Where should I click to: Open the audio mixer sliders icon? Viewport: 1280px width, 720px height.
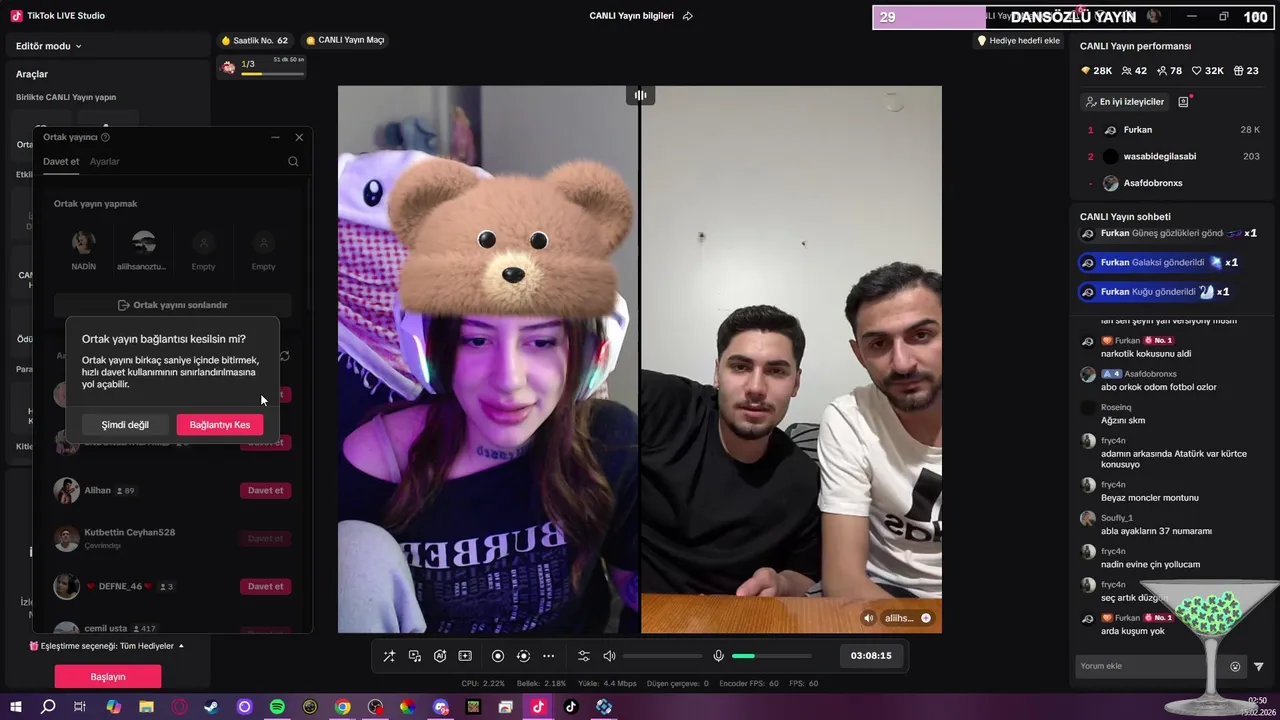[584, 656]
